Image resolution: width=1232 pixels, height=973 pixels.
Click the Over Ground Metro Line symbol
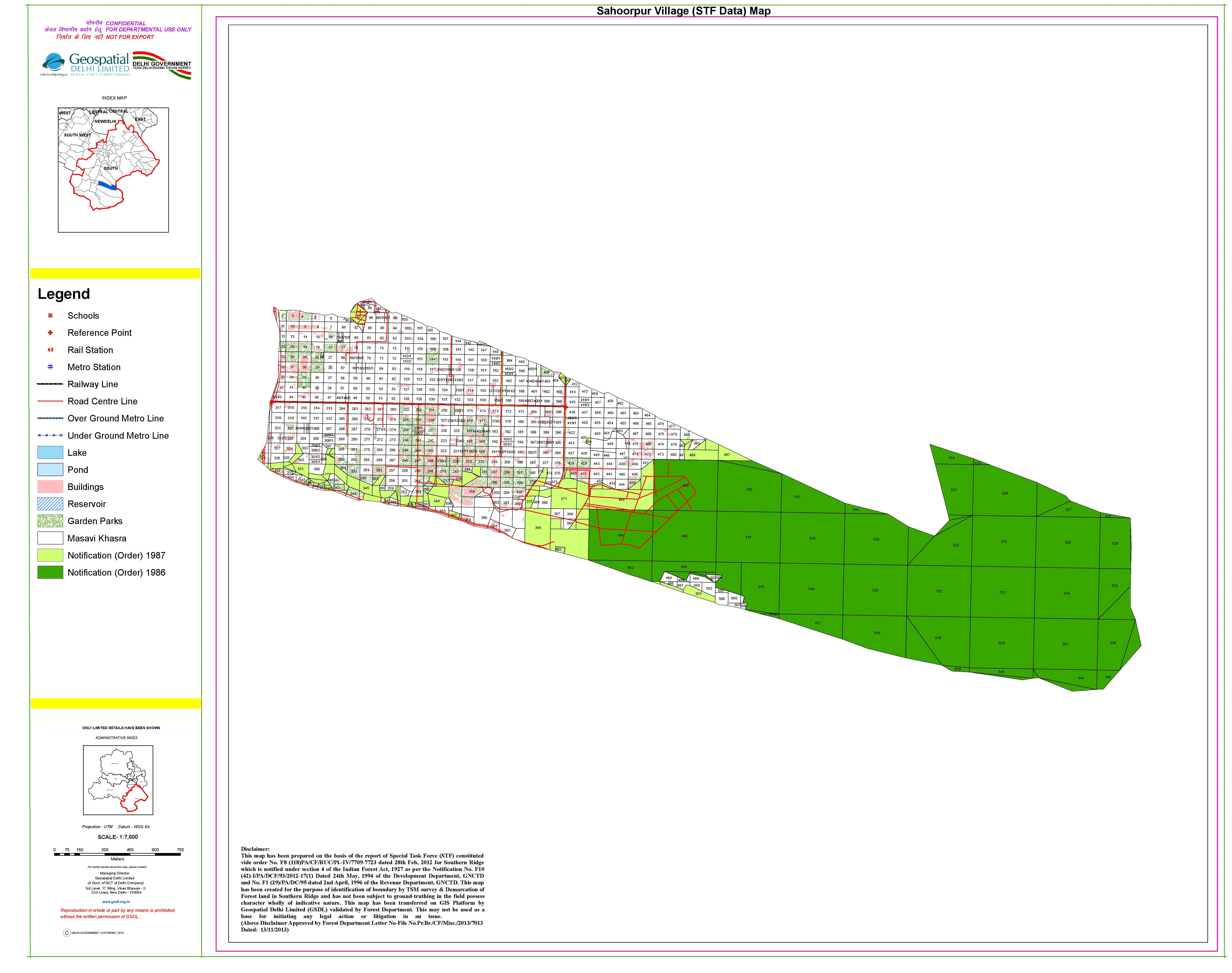click(x=50, y=418)
